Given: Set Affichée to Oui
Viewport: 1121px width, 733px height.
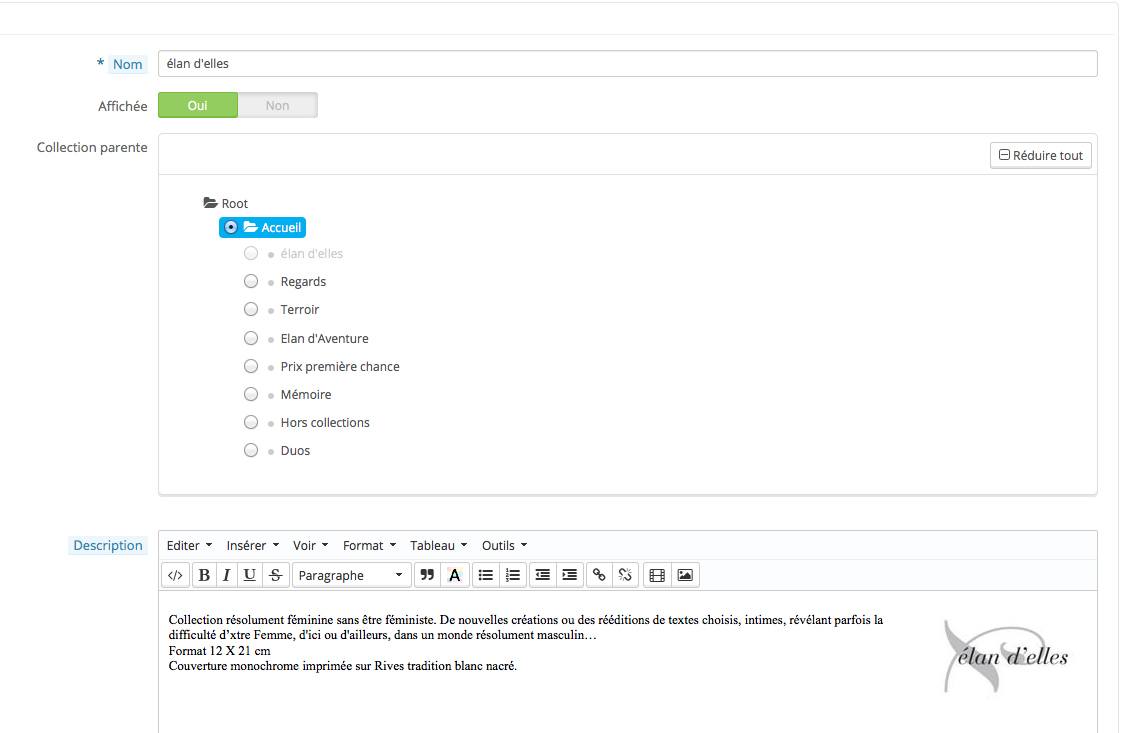Looking at the screenshot, I should [198, 105].
